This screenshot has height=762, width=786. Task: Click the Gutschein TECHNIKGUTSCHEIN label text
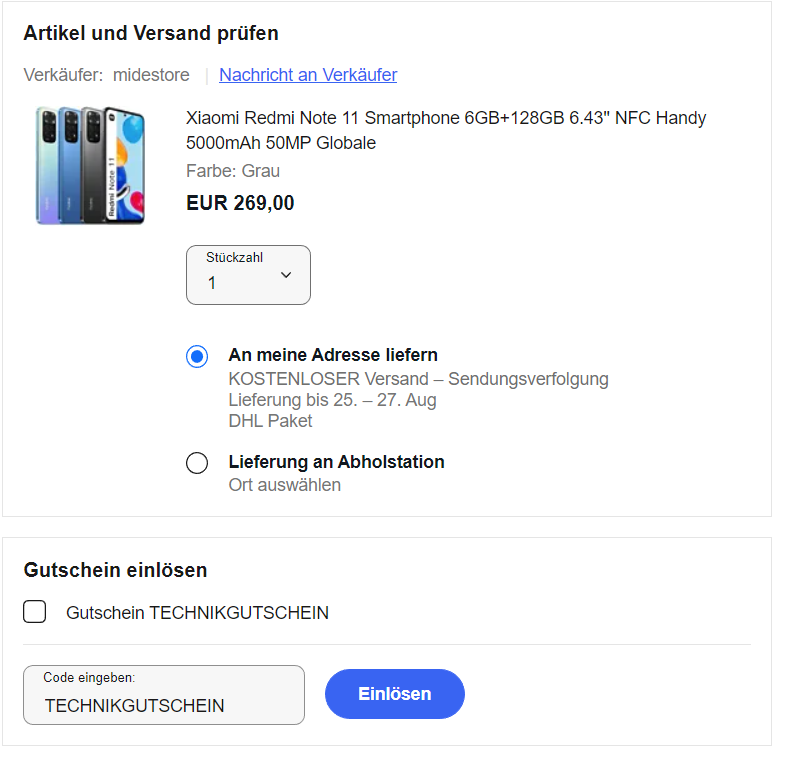198,613
